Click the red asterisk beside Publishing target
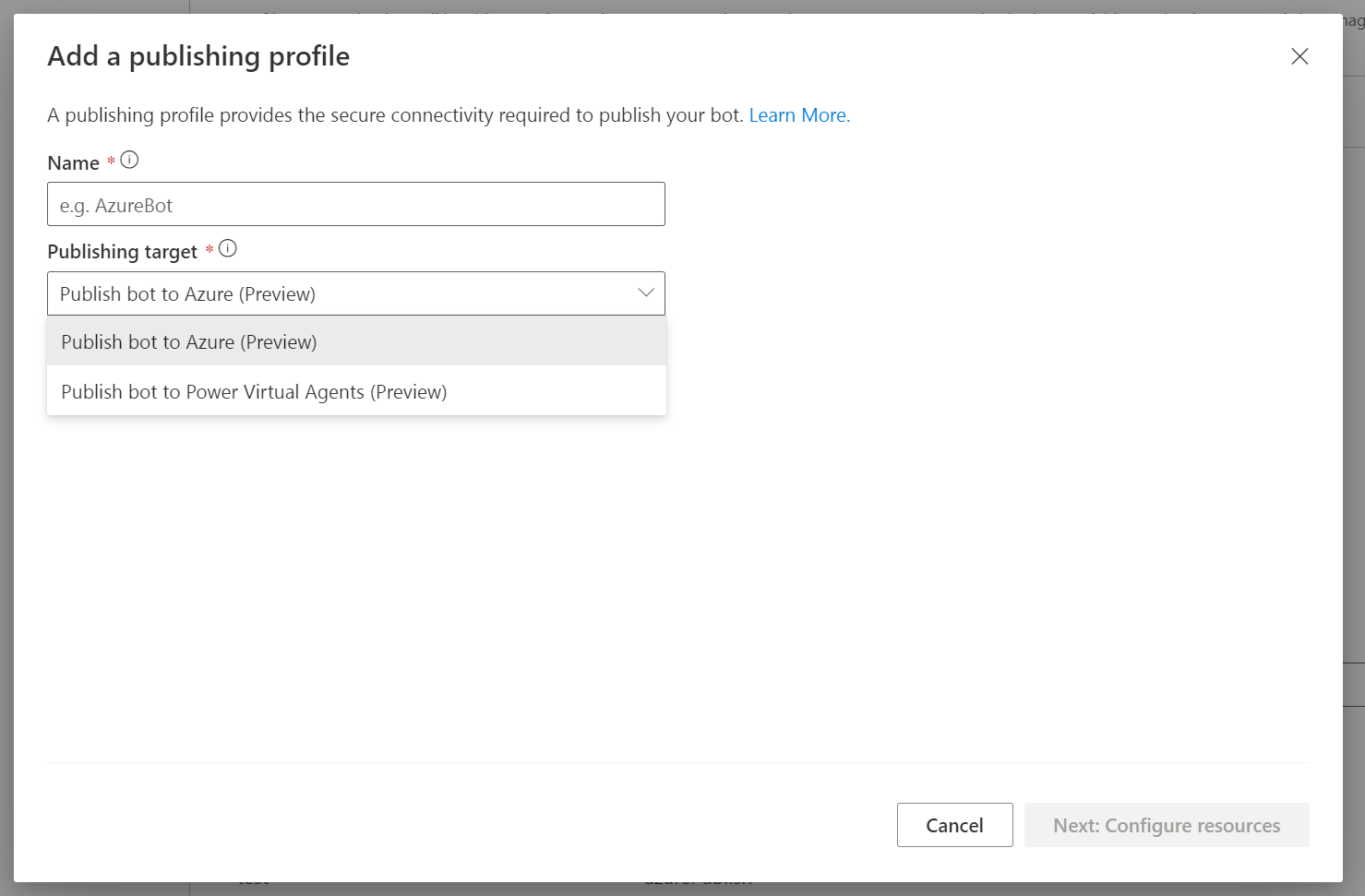This screenshot has width=1365, height=896. pyautogui.click(x=210, y=250)
